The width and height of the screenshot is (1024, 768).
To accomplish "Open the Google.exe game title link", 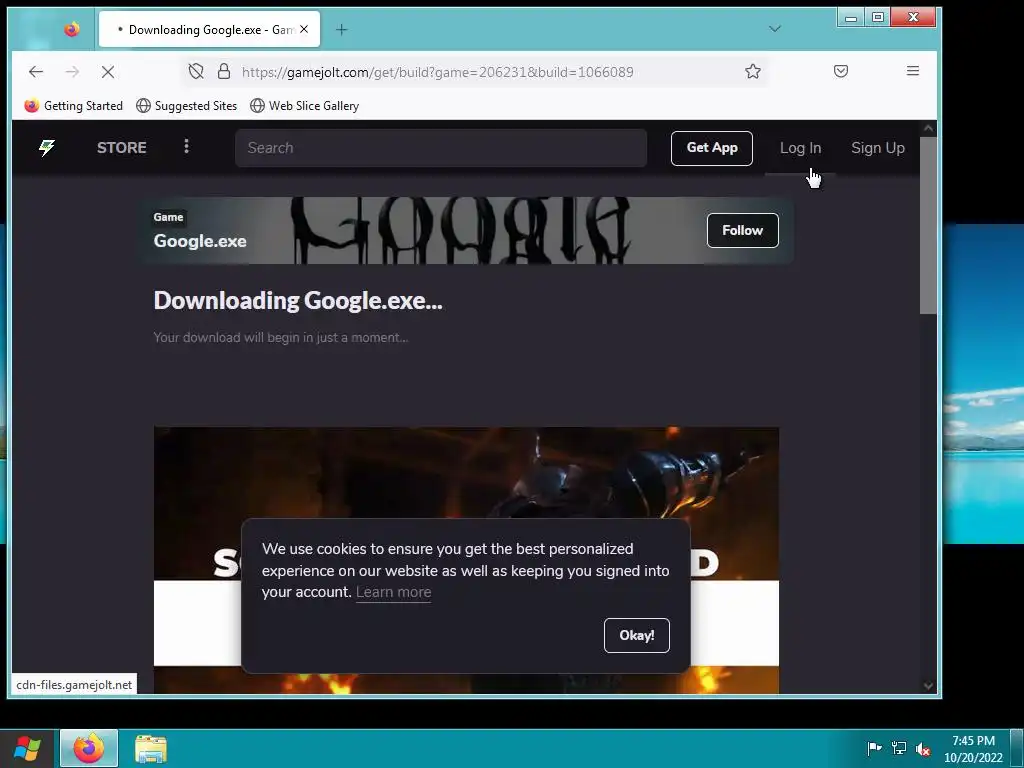I will [x=200, y=241].
